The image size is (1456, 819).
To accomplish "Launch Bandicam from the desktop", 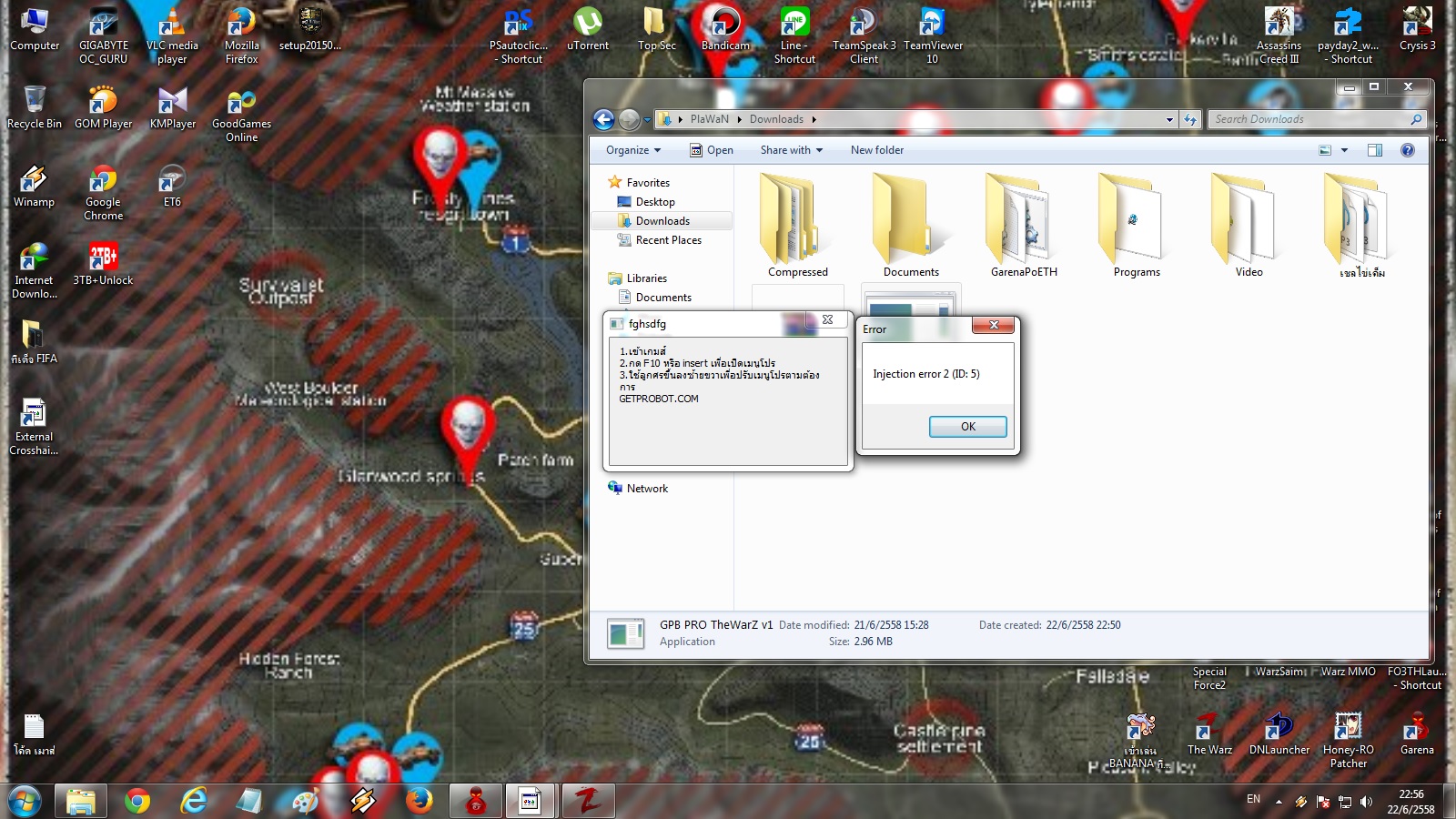I will pyautogui.click(x=725, y=29).
